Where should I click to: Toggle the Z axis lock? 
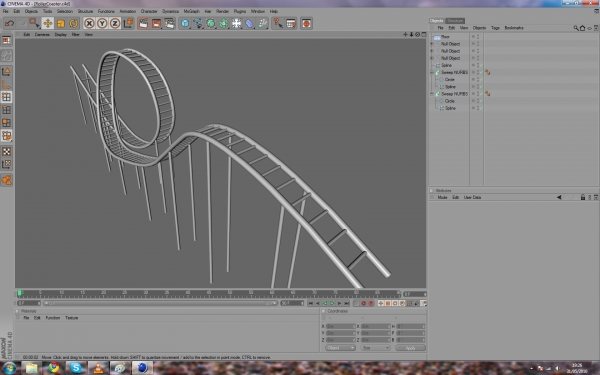click(115, 23)
